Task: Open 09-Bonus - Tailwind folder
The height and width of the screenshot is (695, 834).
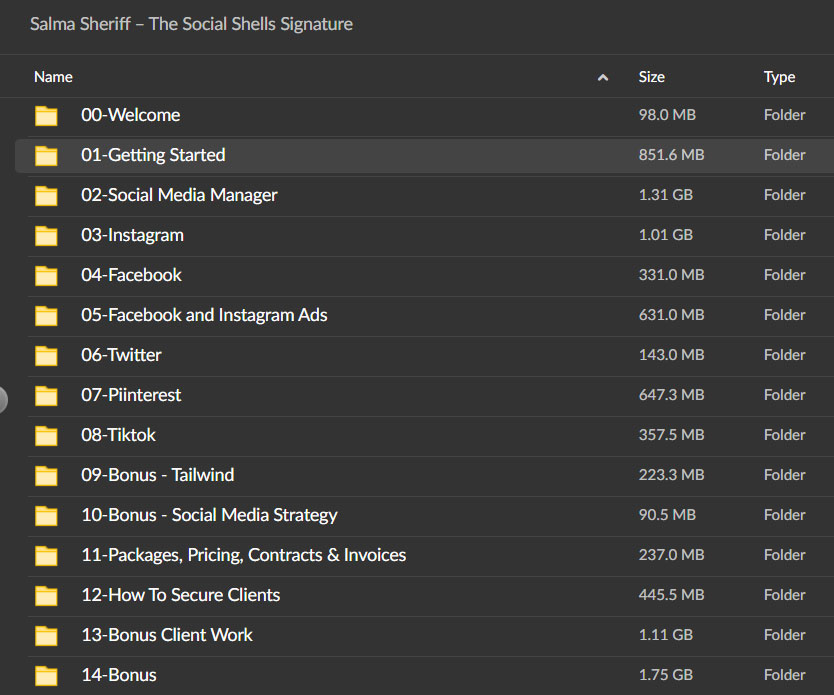Action: pyautogui.click(x=157, y=475)
